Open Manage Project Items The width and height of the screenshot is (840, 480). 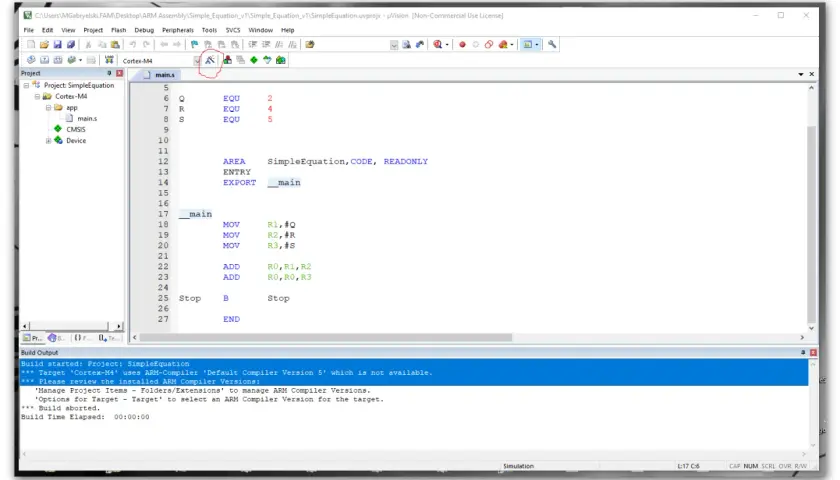coord(228,60)
